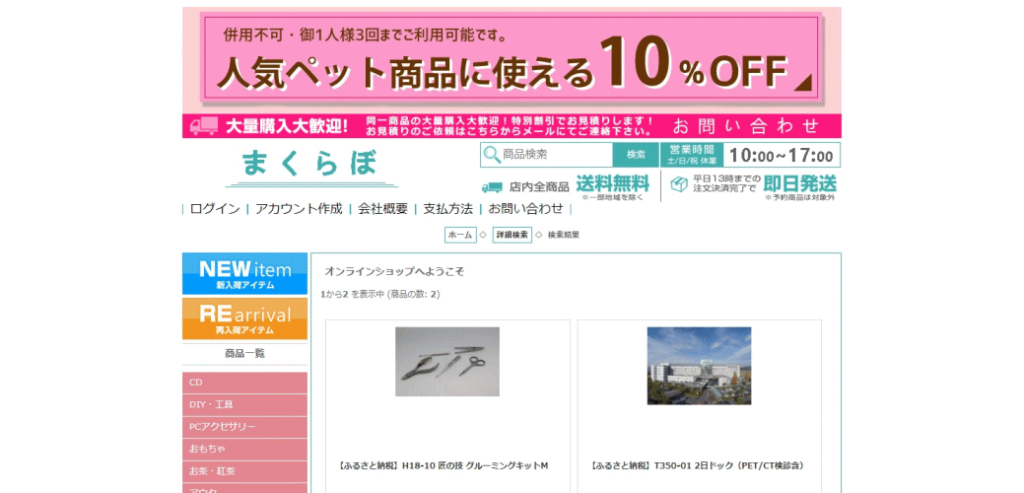1024x493 pixels.
Task: Open the ログイン link
Action: 214,209
